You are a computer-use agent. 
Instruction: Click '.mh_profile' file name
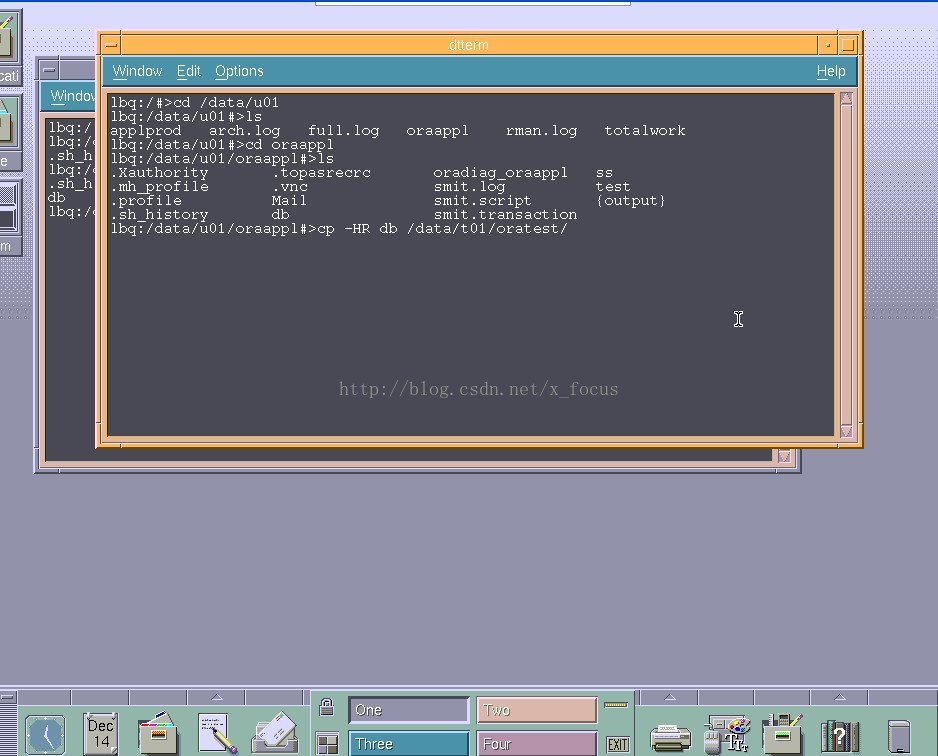[x=159, y=187]
